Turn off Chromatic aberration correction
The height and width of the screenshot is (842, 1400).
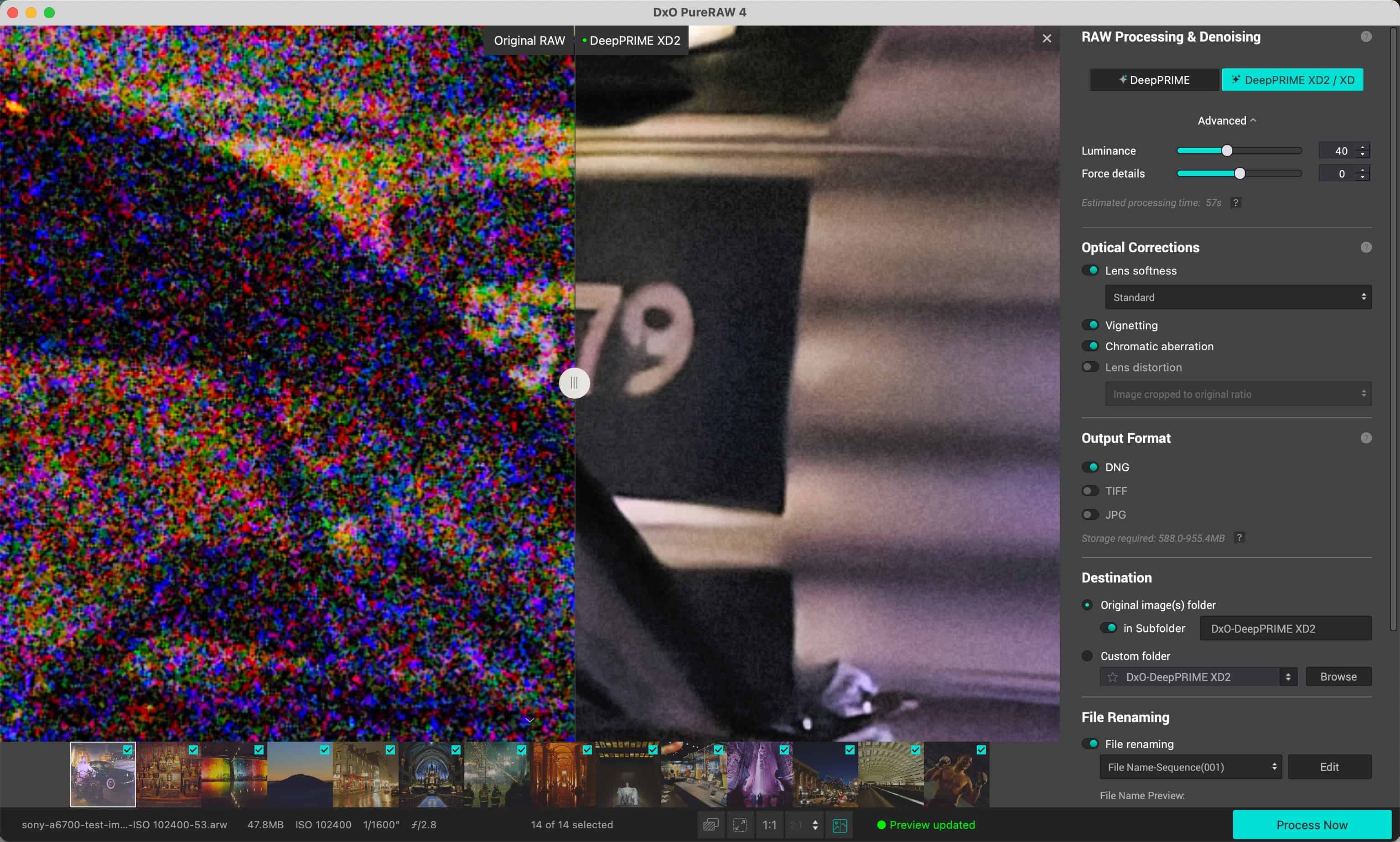pos(1090,346)
